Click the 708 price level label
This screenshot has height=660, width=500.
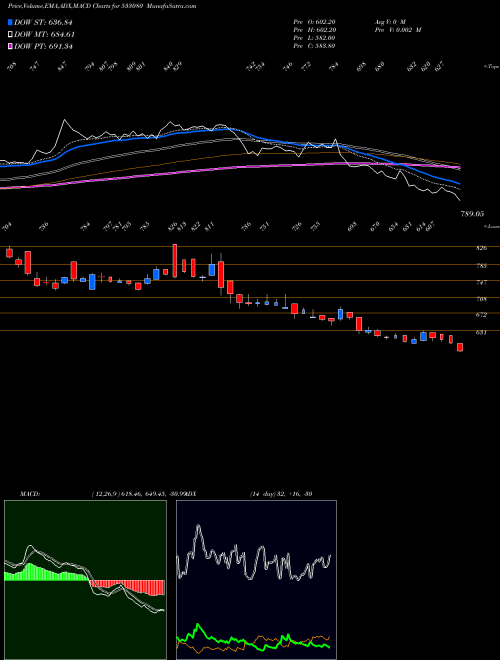tap(481, 299)
